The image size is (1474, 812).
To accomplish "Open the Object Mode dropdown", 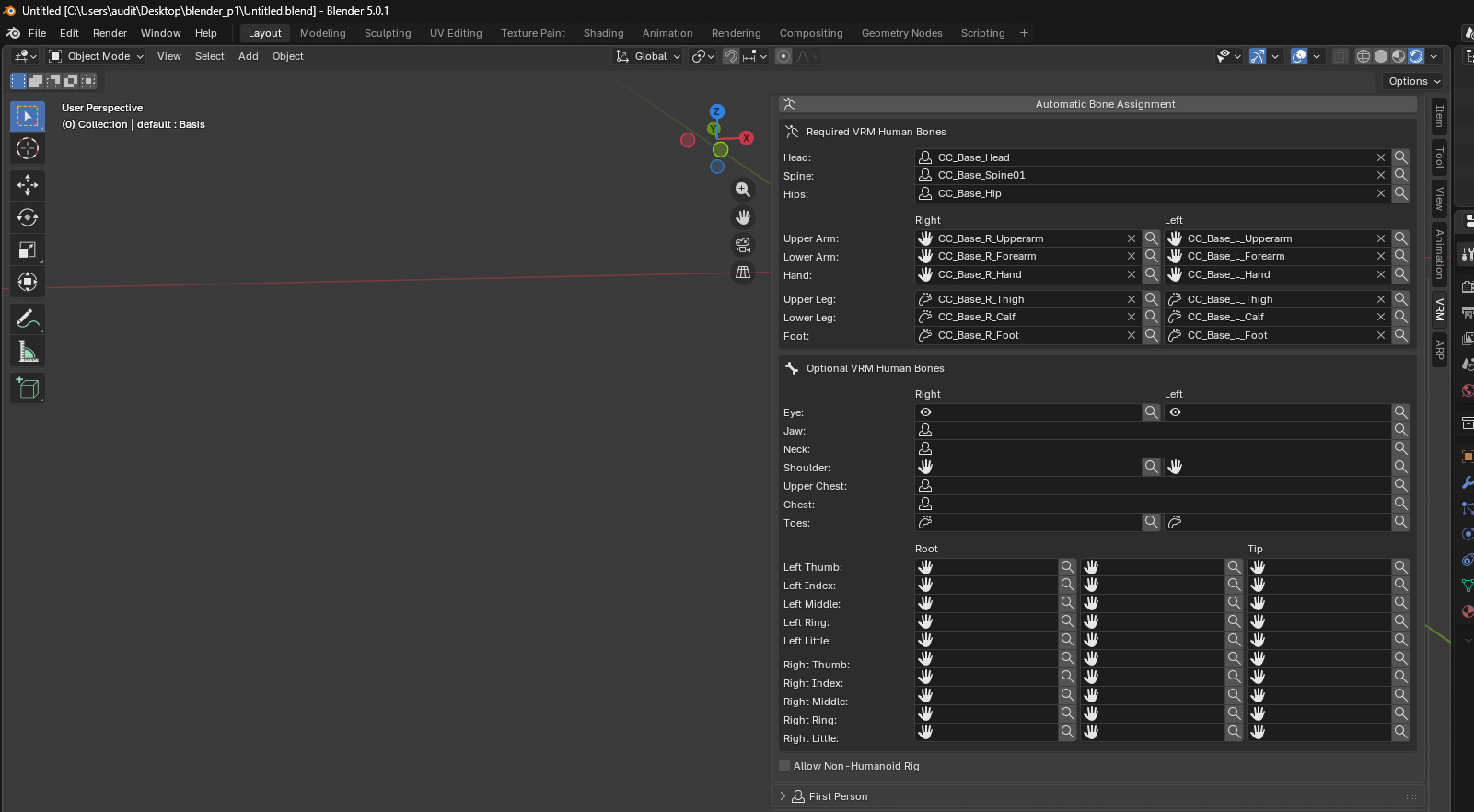I will [x=97, y=56].
